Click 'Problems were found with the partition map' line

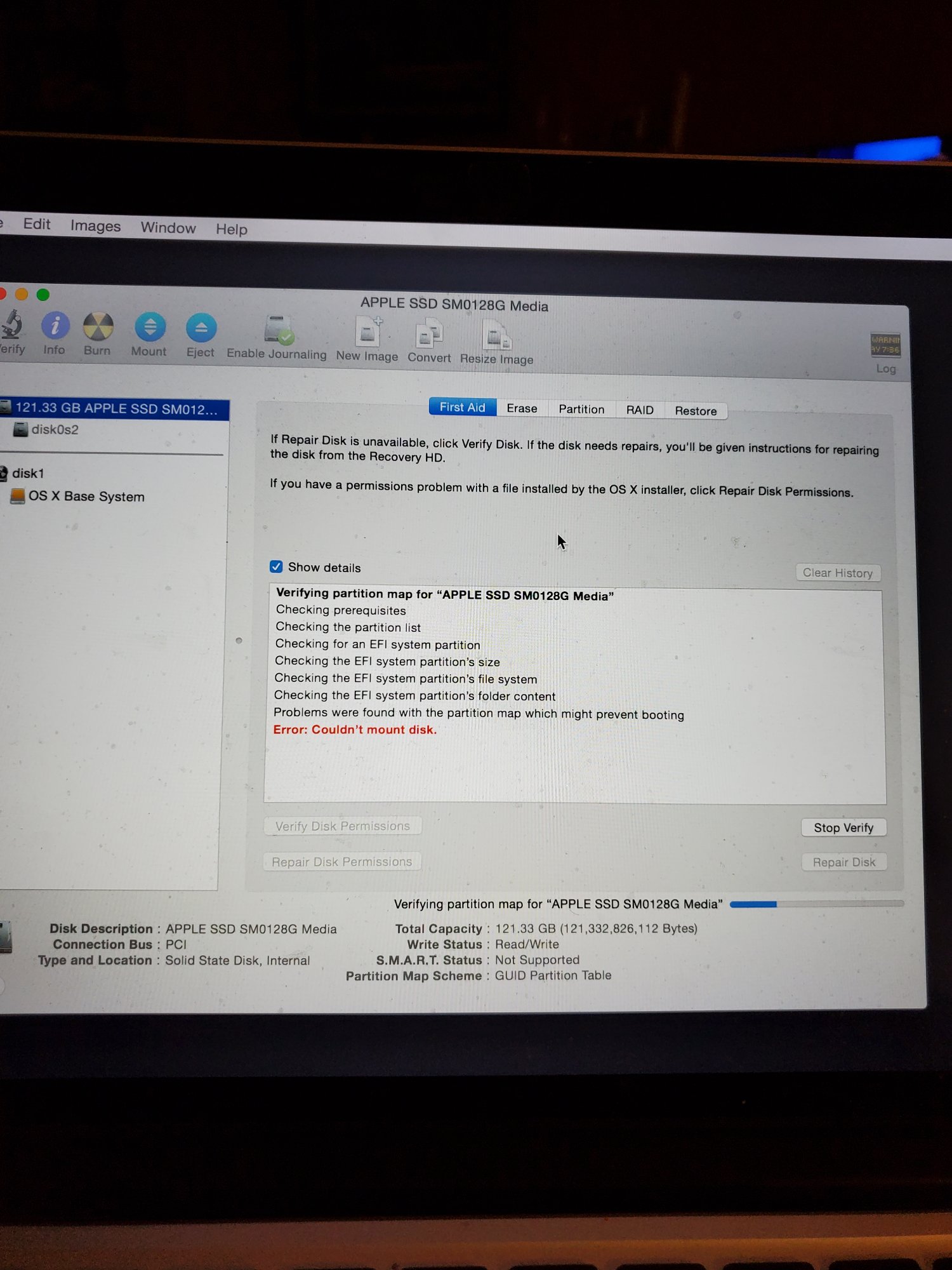click(x=479, y=713)
